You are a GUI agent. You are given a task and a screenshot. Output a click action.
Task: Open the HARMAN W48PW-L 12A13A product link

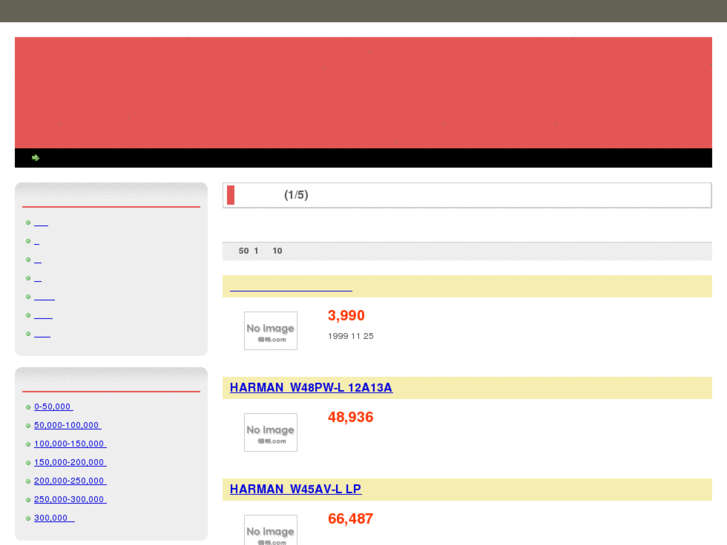coord(311,387)
